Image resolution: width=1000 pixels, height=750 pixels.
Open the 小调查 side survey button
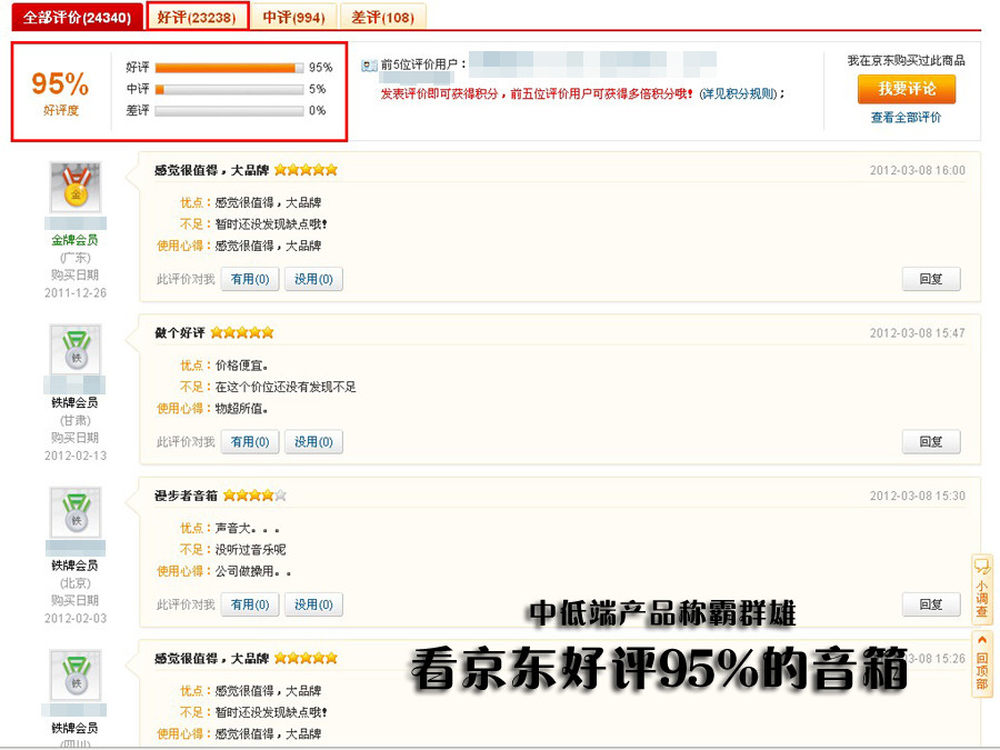(982, 588)
